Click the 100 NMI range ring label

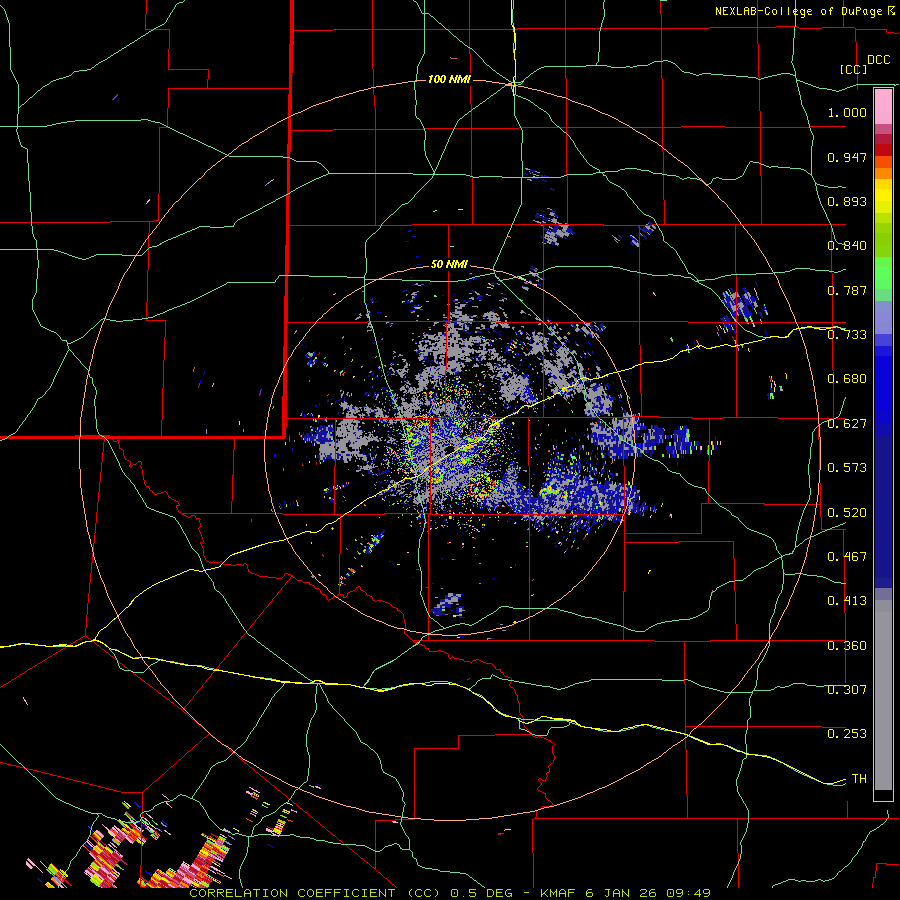point(449,79)
